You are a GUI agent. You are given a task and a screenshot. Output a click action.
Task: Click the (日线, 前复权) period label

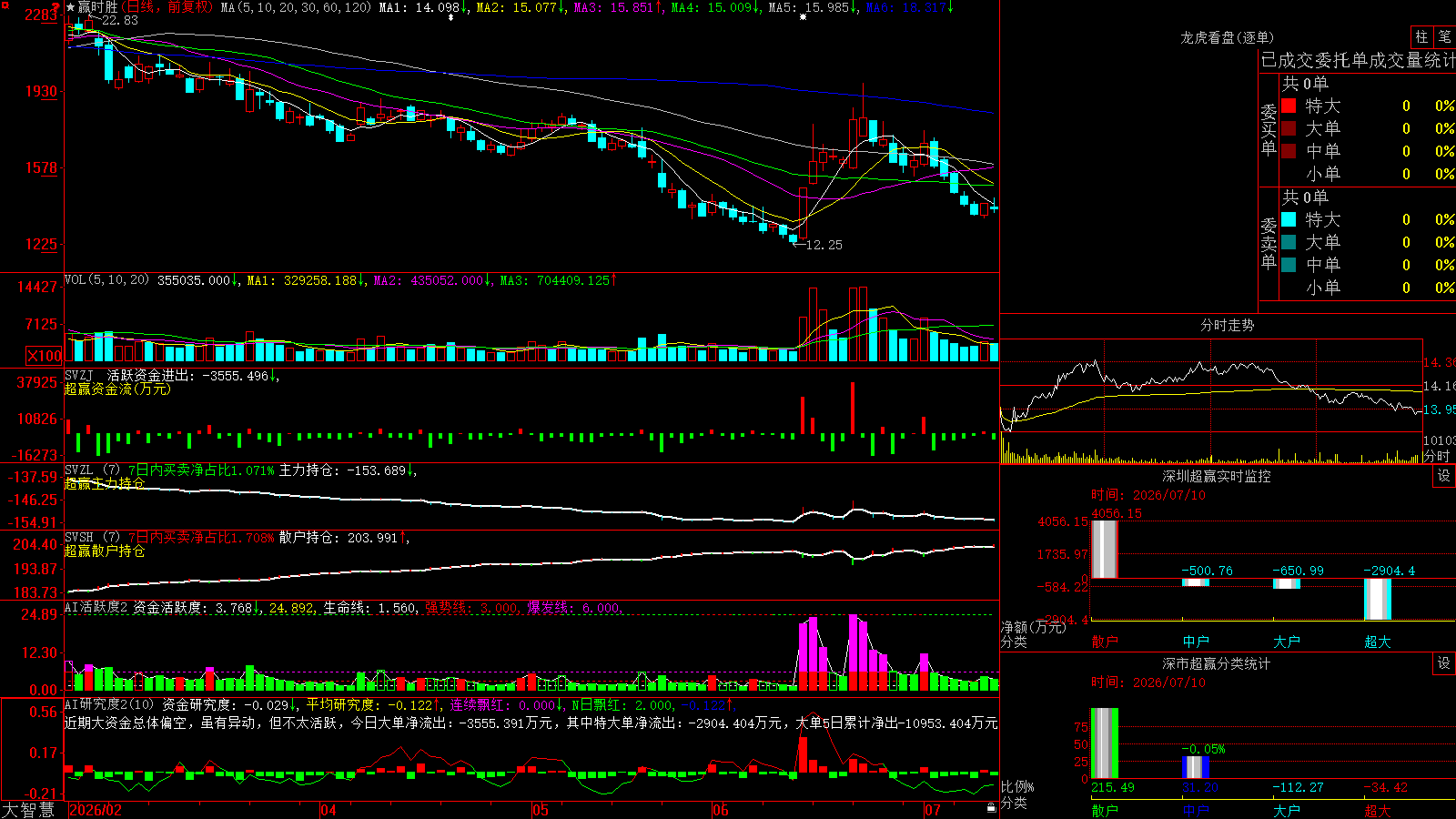167,7
